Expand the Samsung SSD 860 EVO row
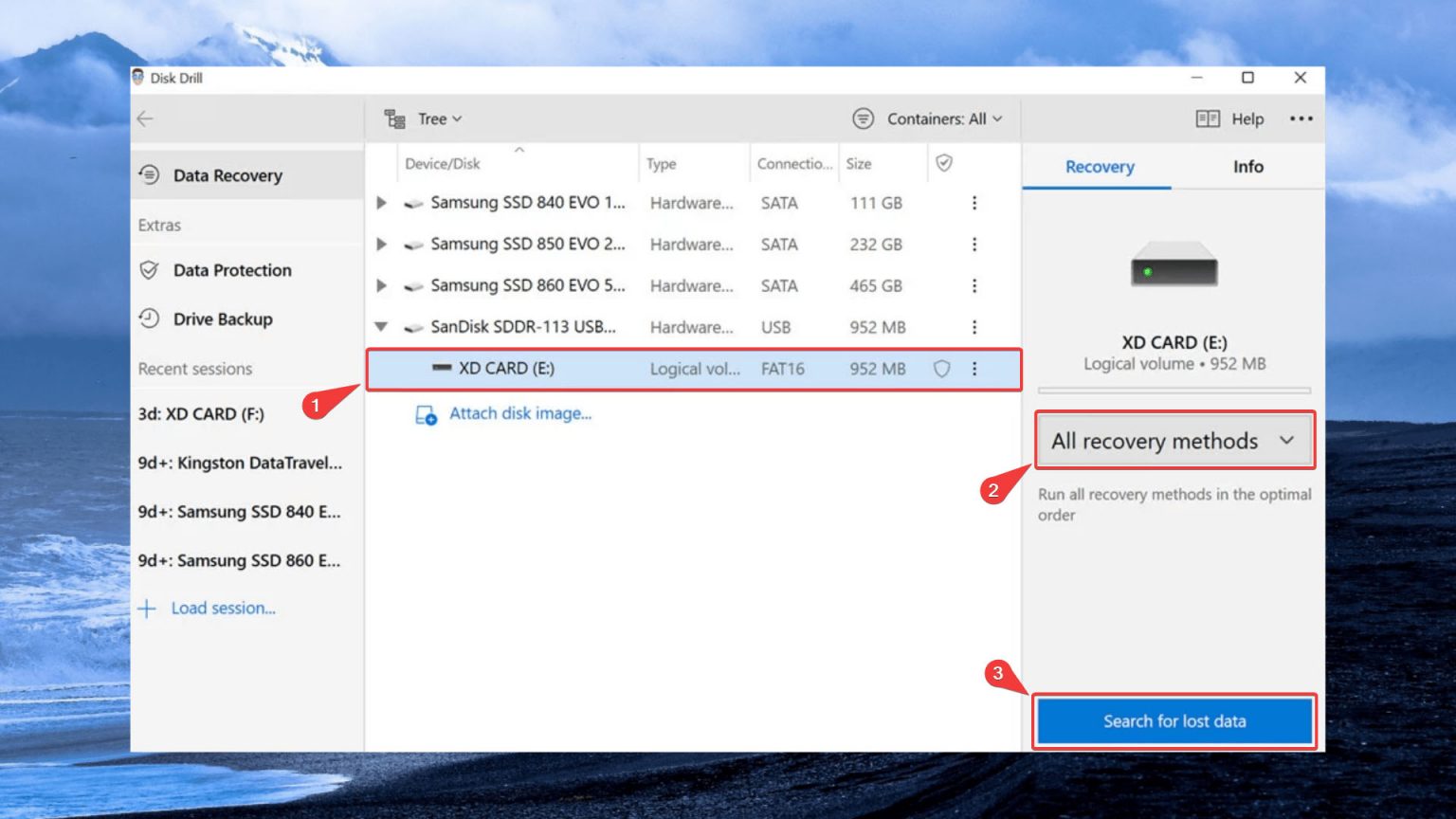Viewport: 1456px width, 819px height. [x=381, y=285]
